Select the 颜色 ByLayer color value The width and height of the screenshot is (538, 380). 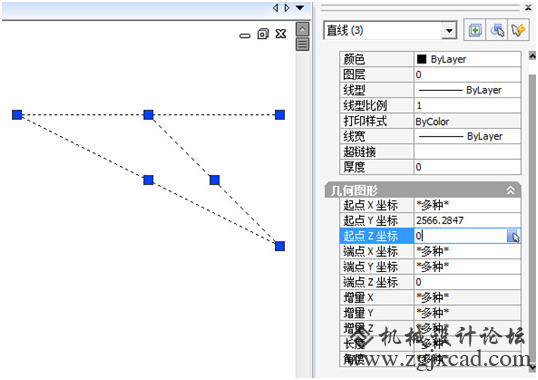point(467,59)
